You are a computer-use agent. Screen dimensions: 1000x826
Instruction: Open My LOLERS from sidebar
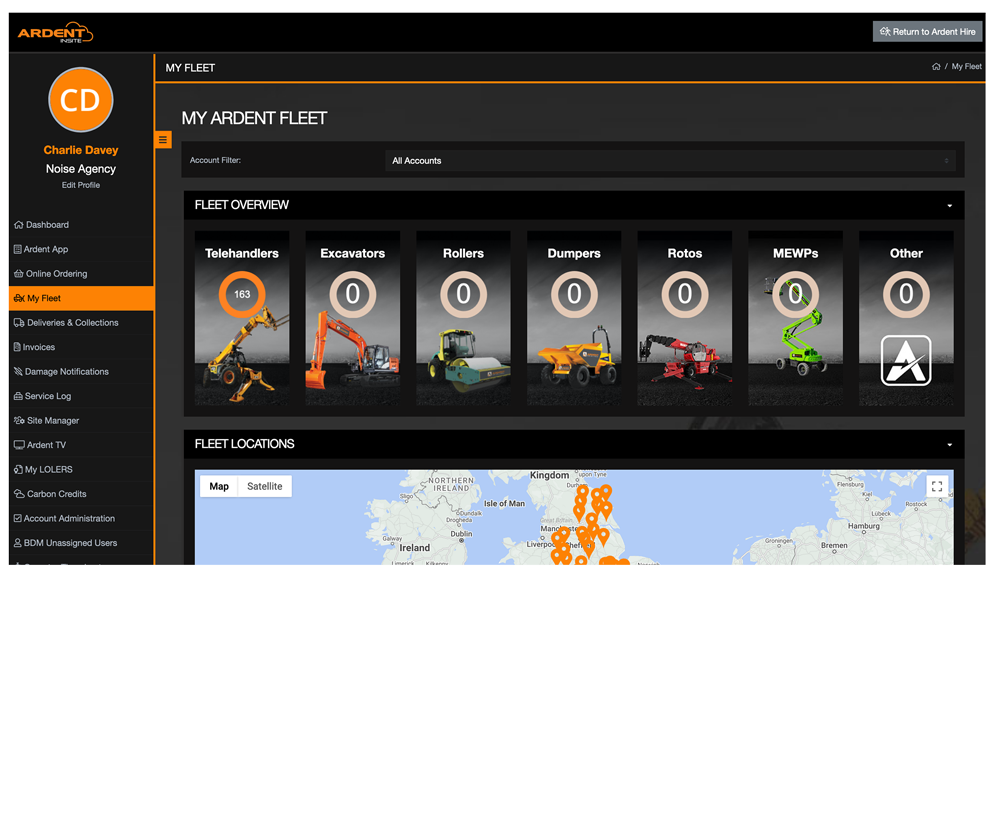pos(82,469)
